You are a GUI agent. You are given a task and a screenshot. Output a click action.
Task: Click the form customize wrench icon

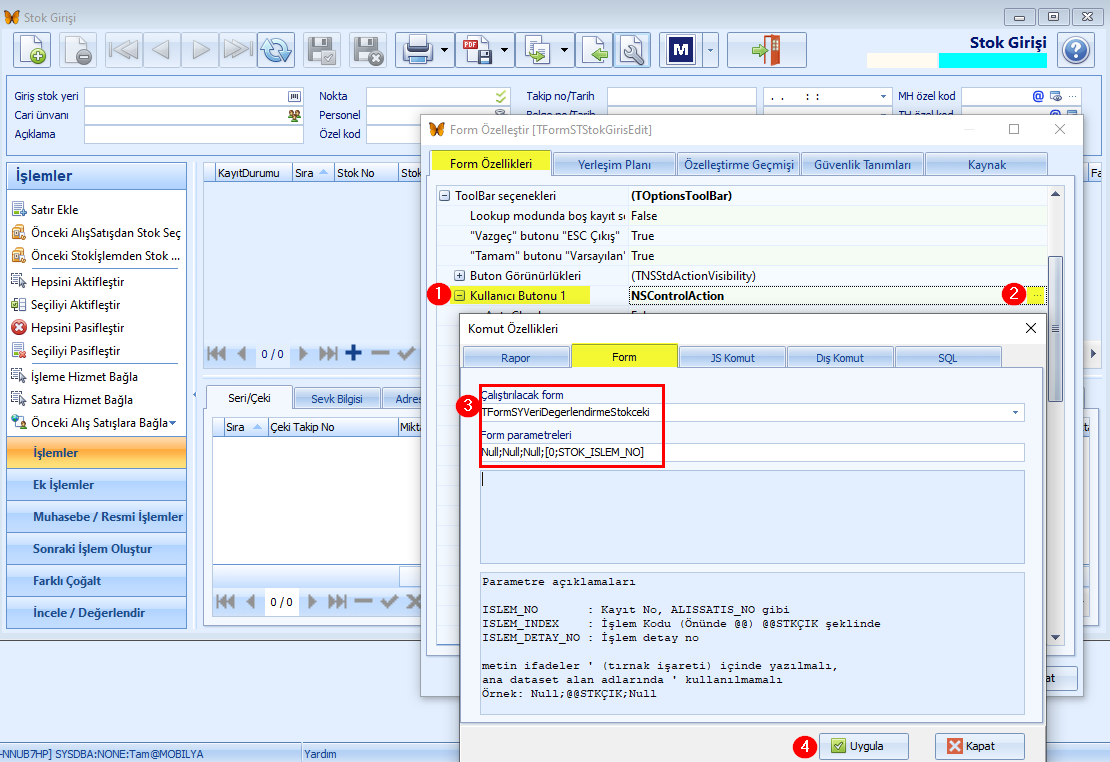(632, 50)
